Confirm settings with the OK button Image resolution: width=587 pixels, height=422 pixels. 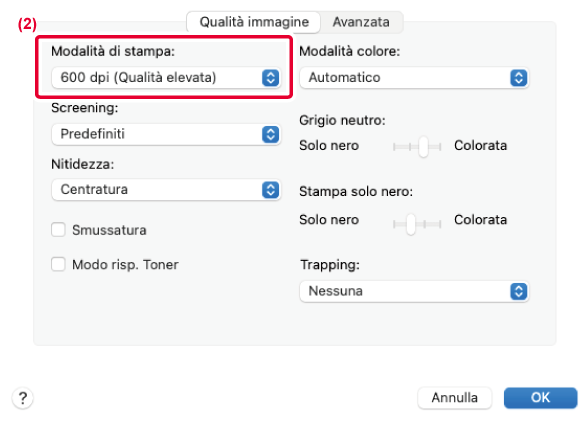(540, 398)
